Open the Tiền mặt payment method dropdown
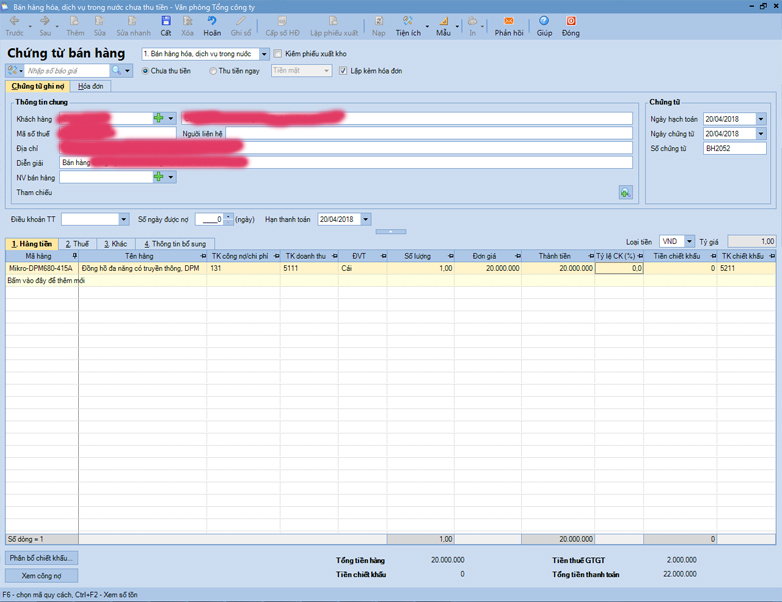Viewport: 782px width, 602px height. [x=327, y=71]
